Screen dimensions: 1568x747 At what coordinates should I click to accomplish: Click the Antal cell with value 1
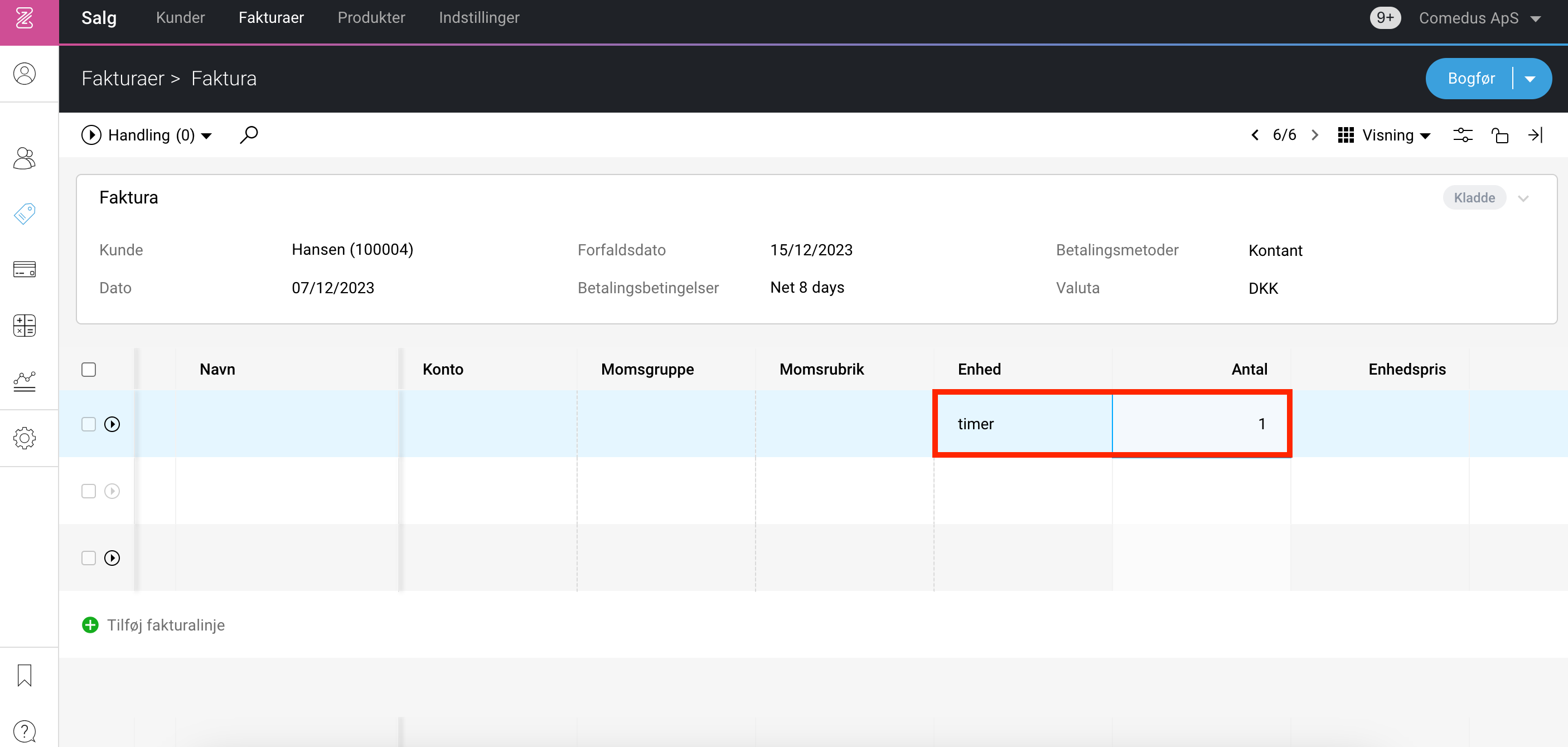(1201, 424)
